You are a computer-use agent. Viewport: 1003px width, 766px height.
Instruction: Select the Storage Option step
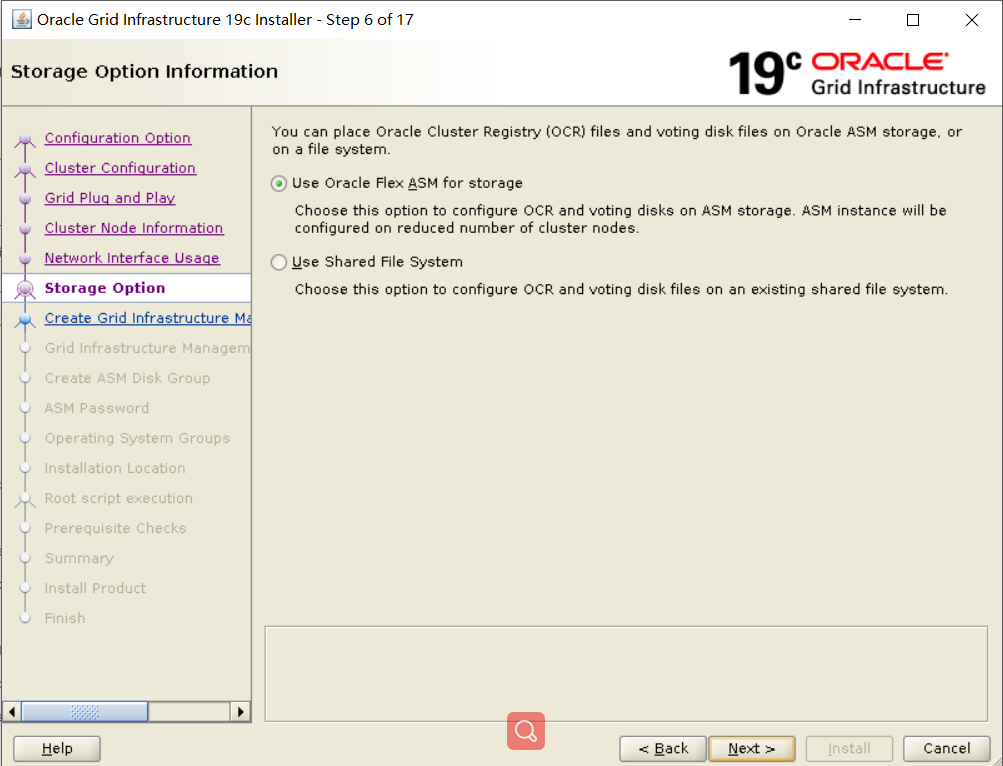point(105,288)
